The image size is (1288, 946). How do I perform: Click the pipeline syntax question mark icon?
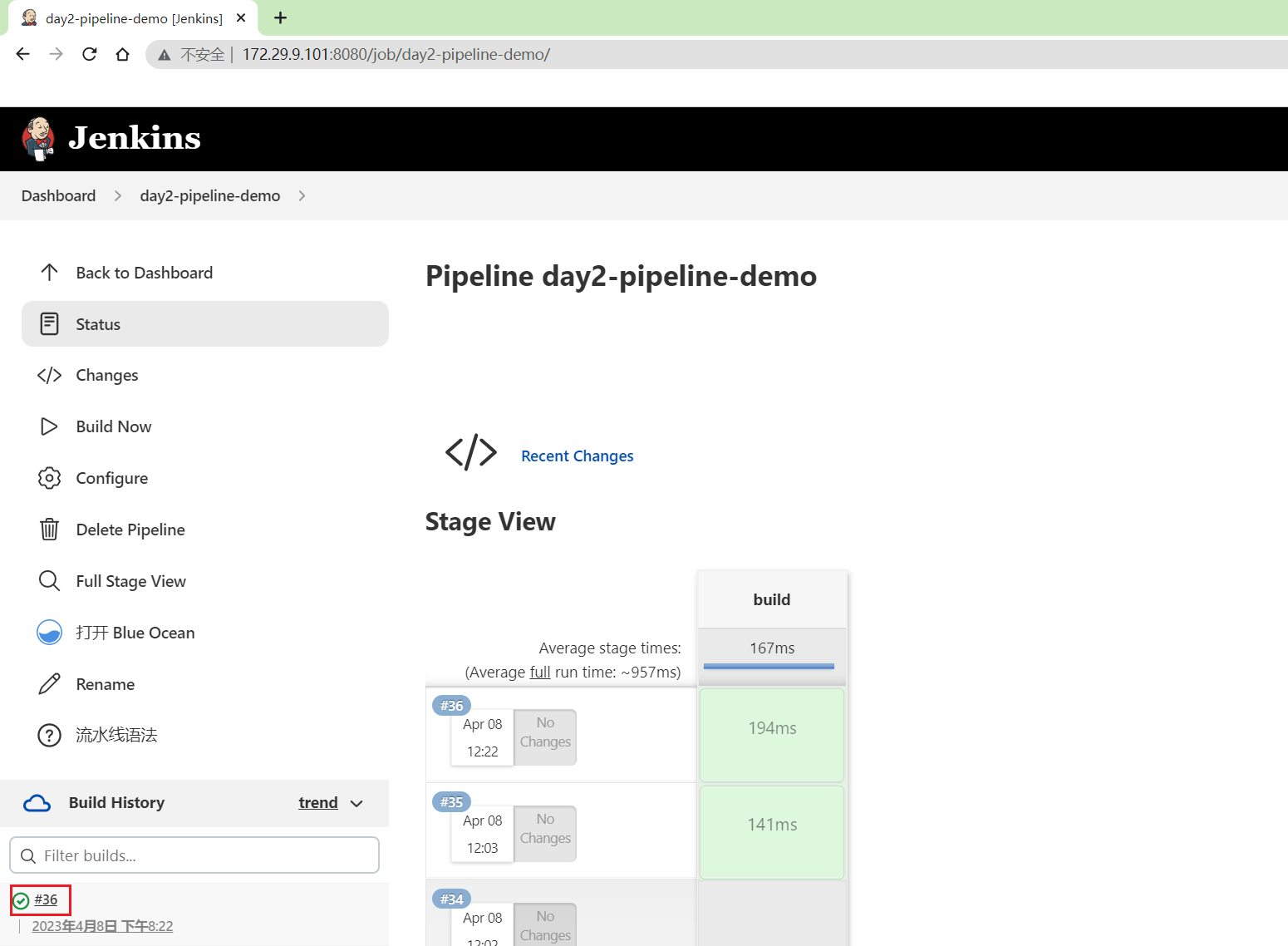(49, 736)
